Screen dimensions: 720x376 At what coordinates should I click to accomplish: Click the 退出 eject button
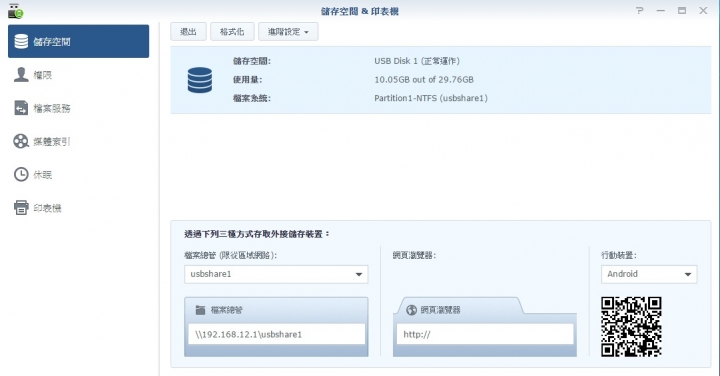188,32
